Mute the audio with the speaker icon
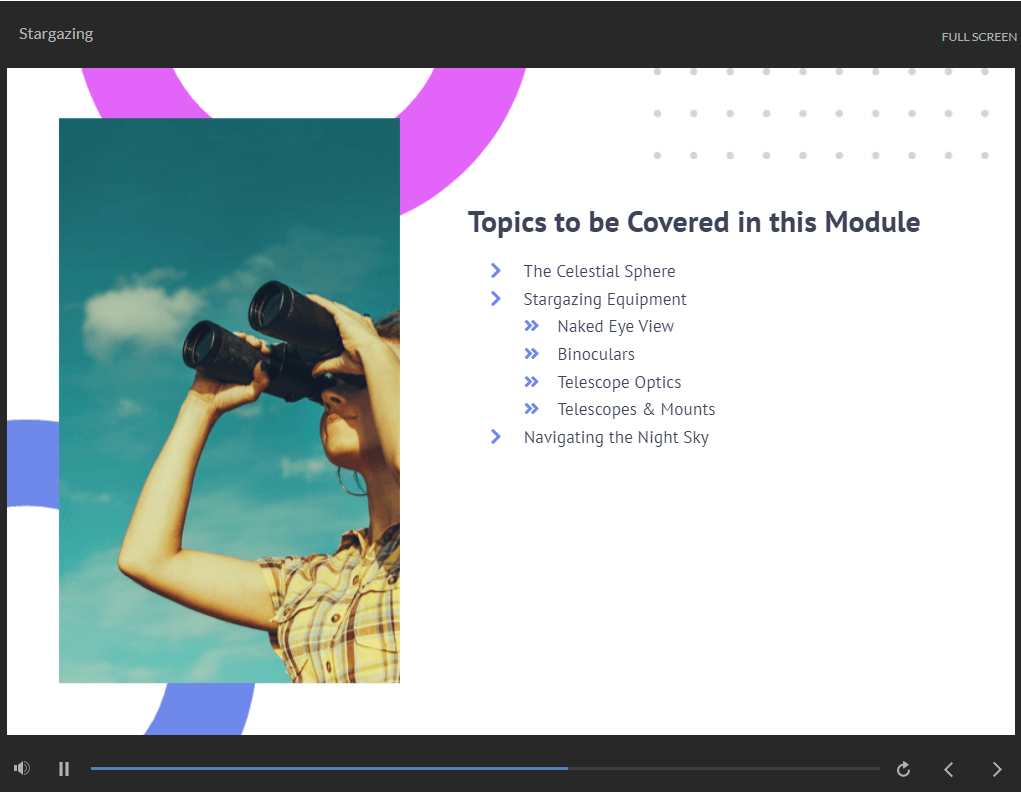 [21, 769]
